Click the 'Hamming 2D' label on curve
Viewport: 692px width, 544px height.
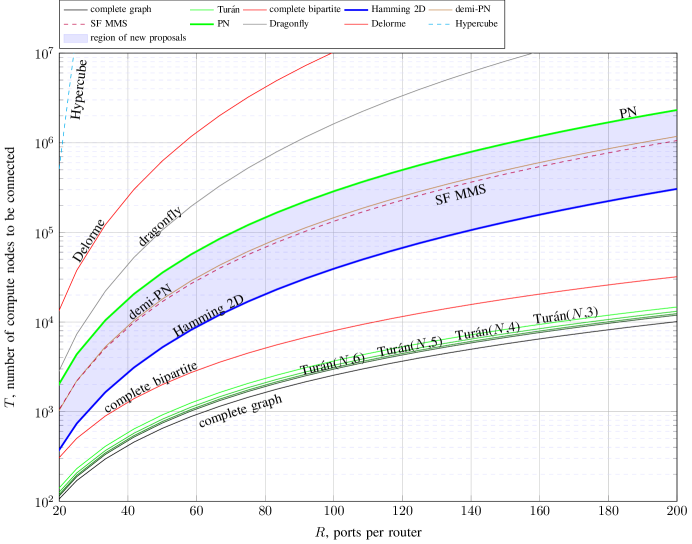pyautogui.click(x=208, y=316)
